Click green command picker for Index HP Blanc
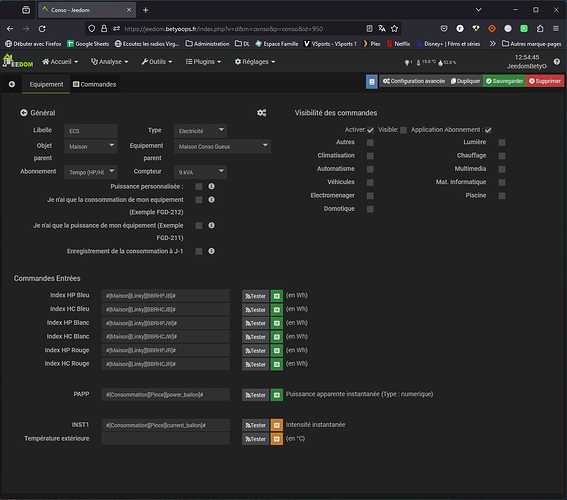 click(x=277, y=323)
